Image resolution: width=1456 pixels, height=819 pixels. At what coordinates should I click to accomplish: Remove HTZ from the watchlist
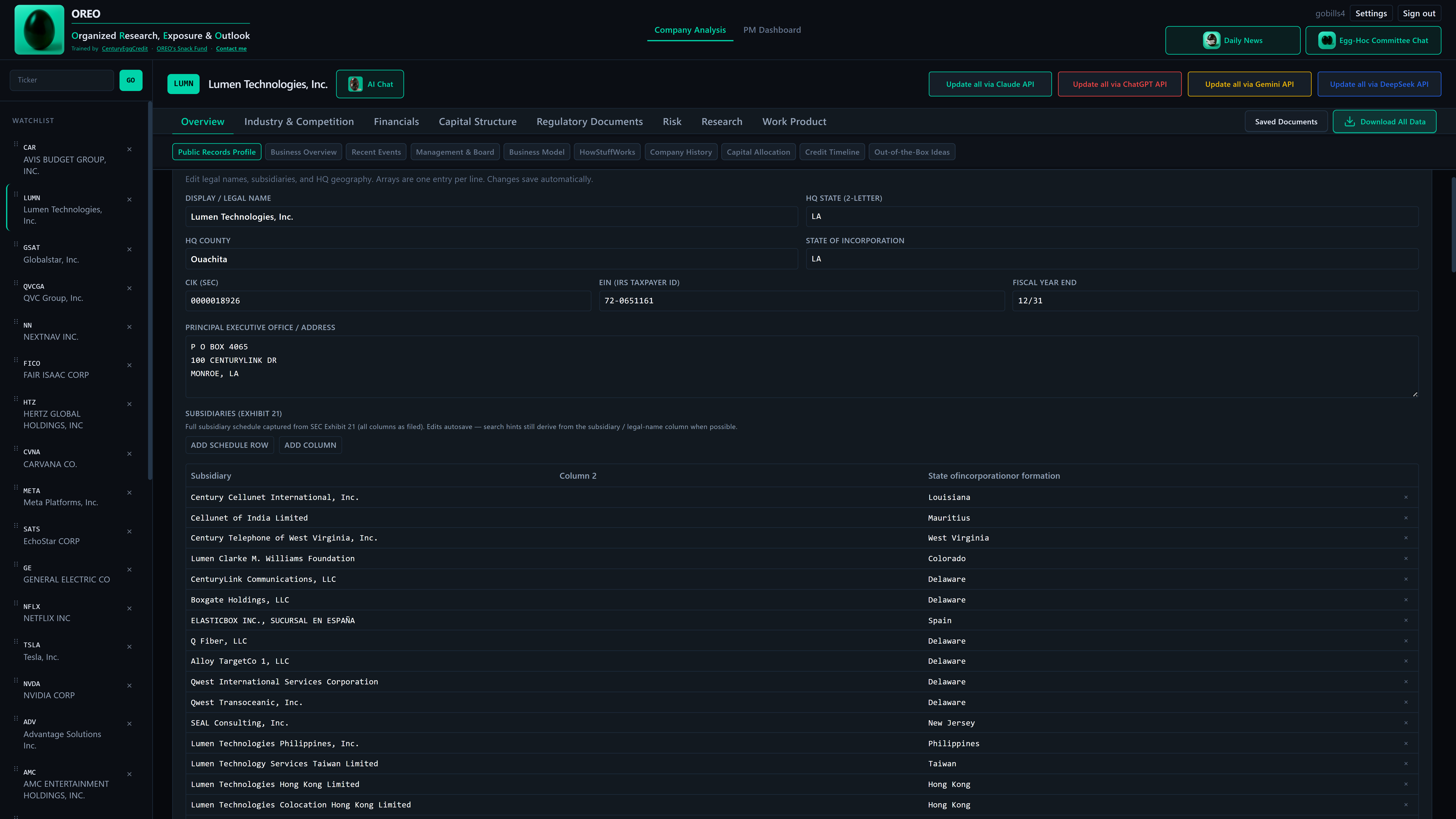coord(129,404)
